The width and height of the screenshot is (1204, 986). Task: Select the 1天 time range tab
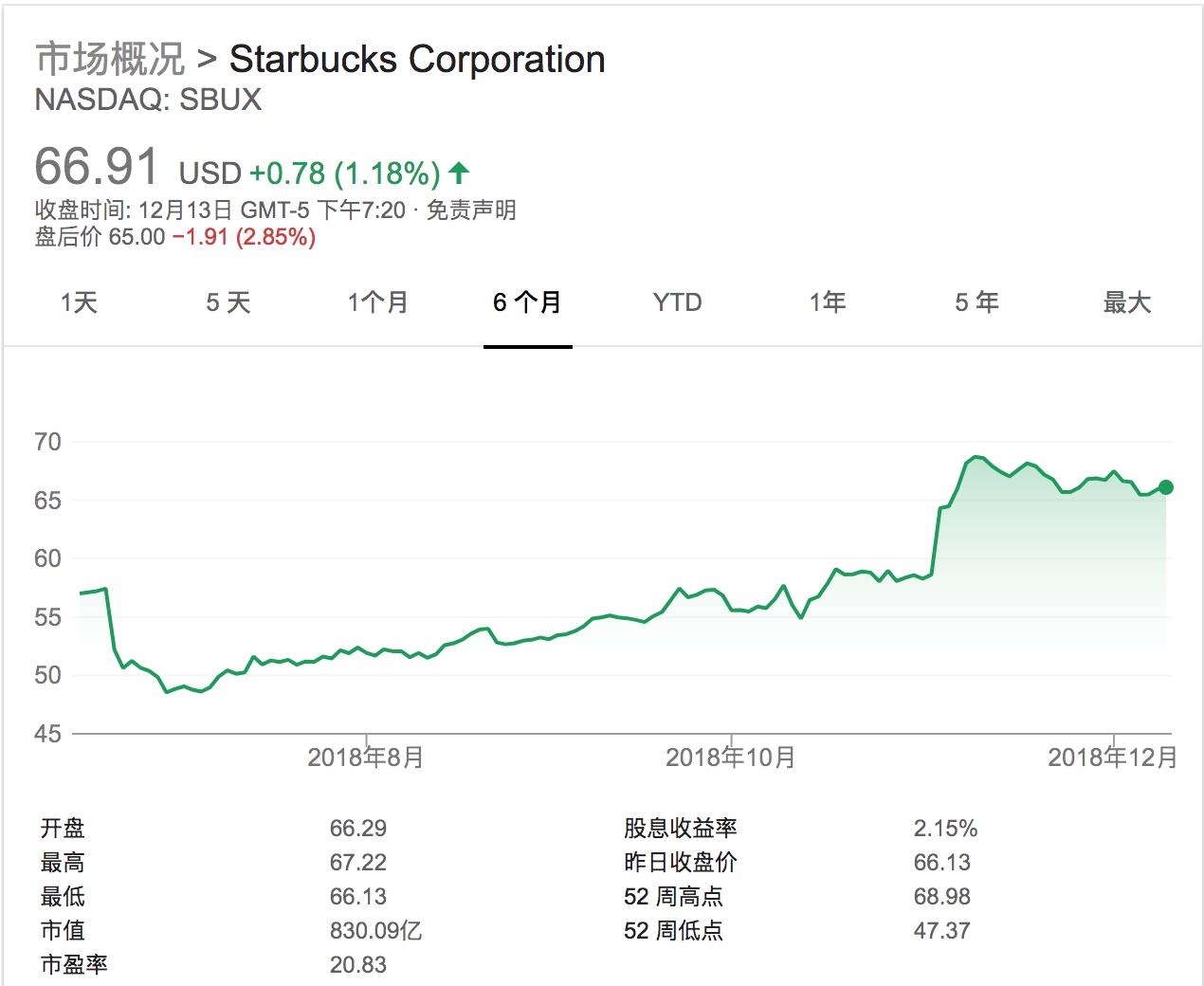(x=79, y=302)
